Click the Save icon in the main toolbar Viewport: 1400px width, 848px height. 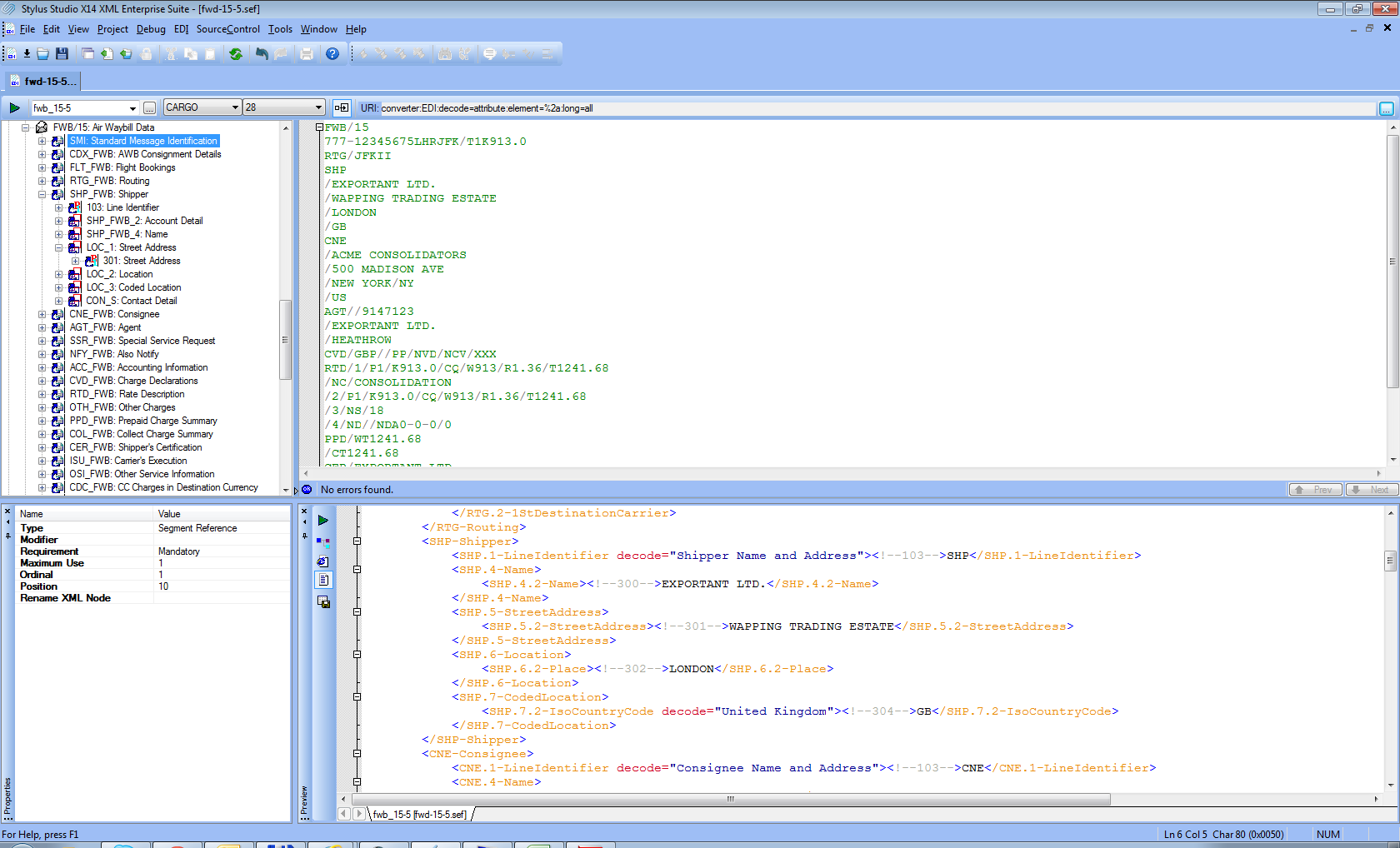(62, 54)
